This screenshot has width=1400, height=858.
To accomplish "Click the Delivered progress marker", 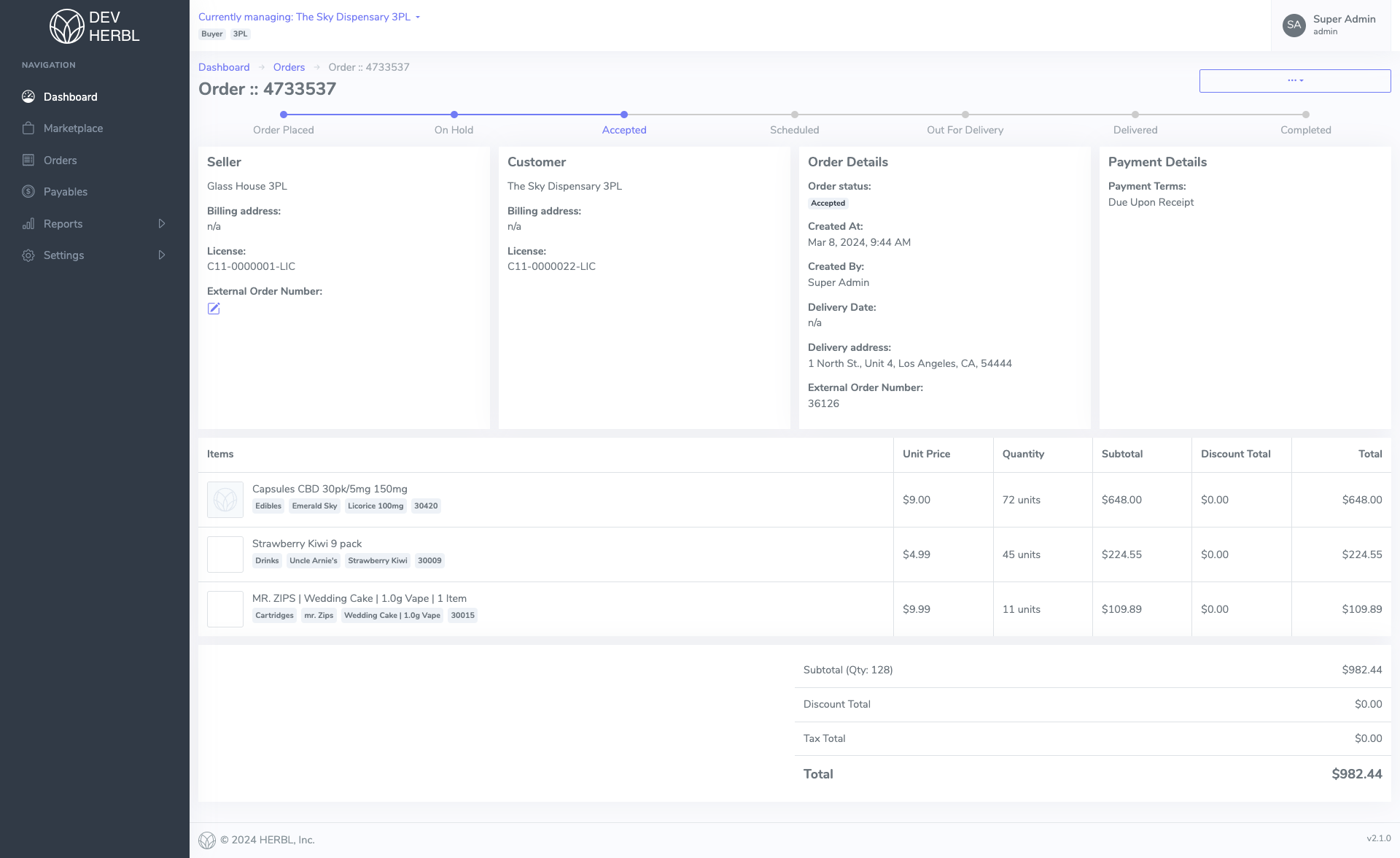I will (x=1135, y=115).
